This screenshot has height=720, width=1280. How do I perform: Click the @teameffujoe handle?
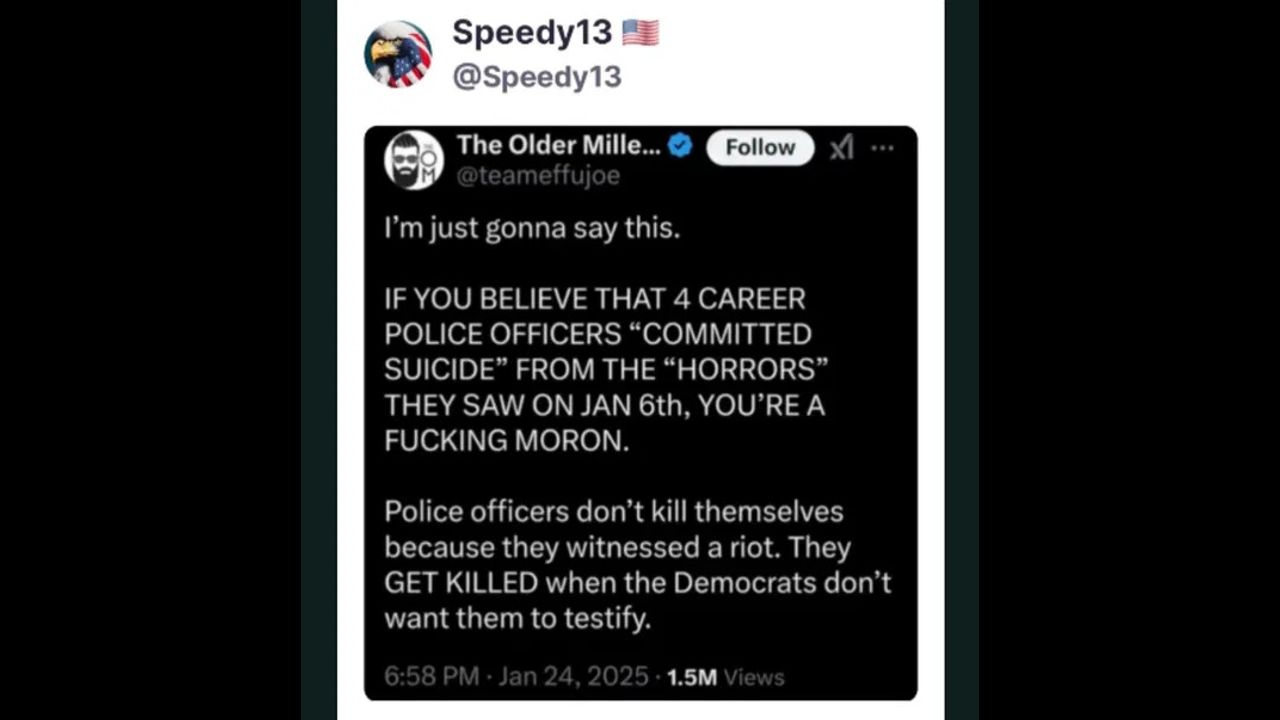538,176
